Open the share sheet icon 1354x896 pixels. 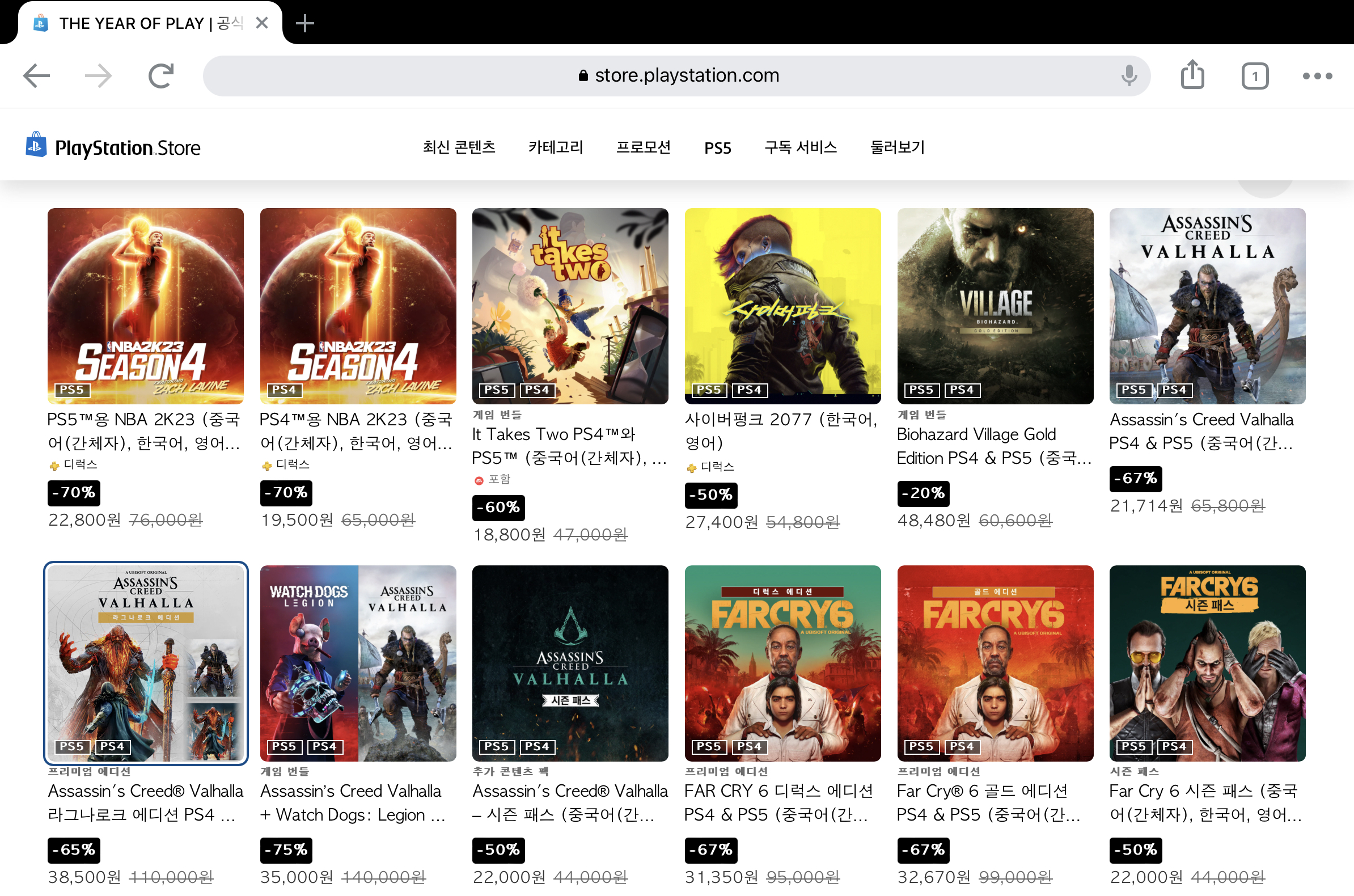point(1192,75)
